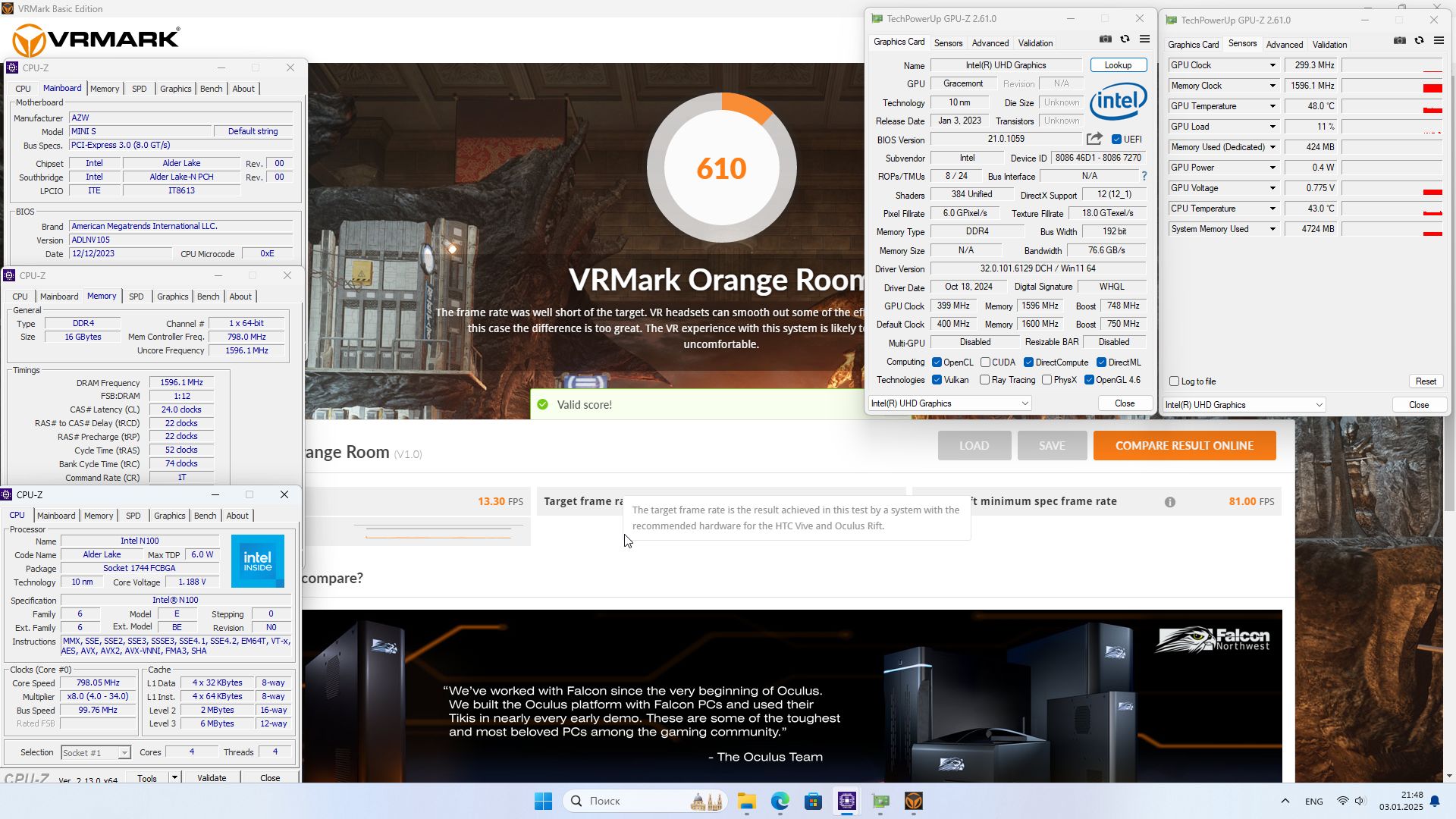This screenshot has width=1456, height=819.
Task: Open hamburger menu in GPU-Z Sensors window
Action: (x=1439, y=41)
